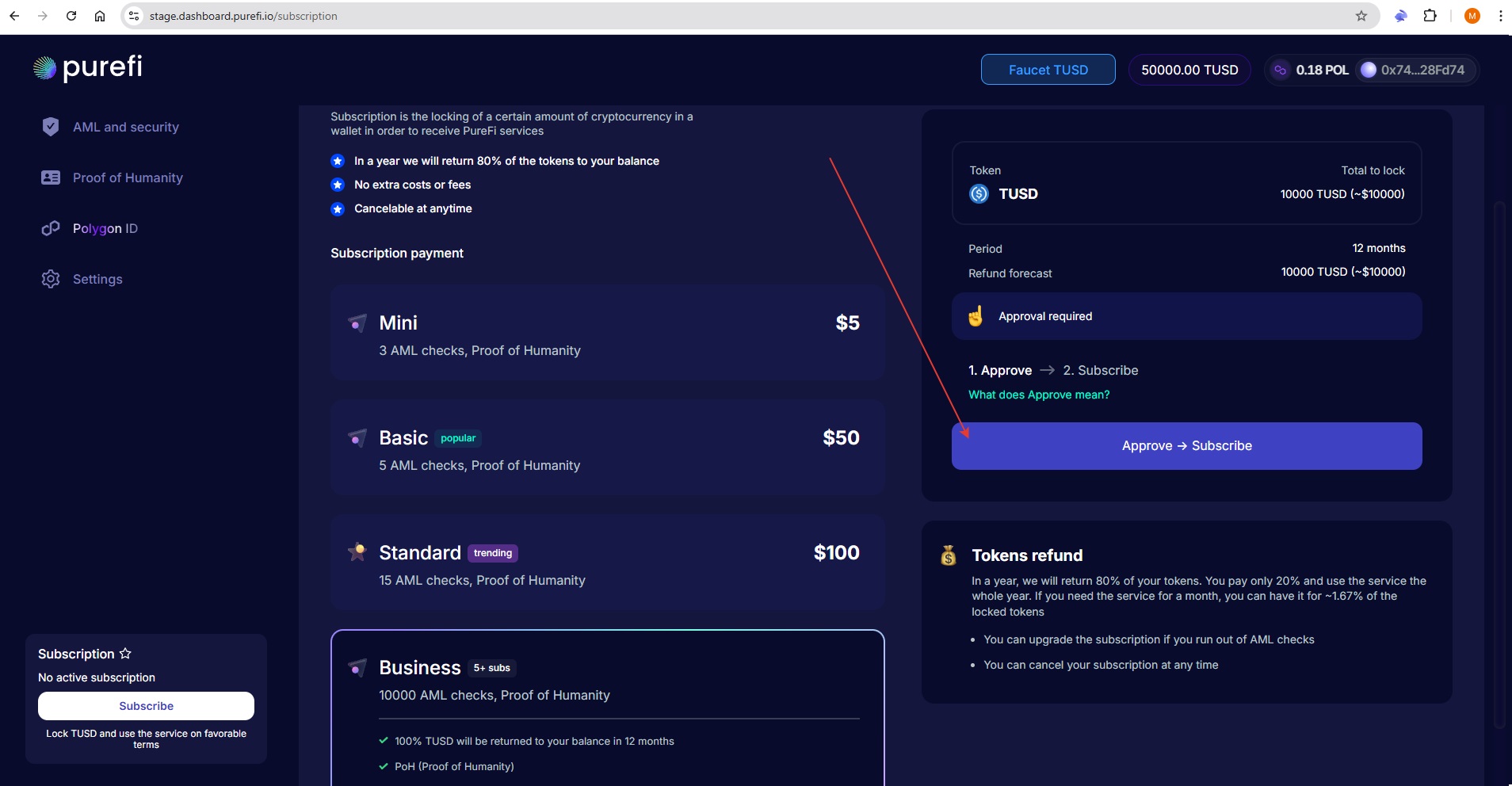Click the Proof of Humanity ID card icon
This screenshot has width=1512, height=786.
51,177
